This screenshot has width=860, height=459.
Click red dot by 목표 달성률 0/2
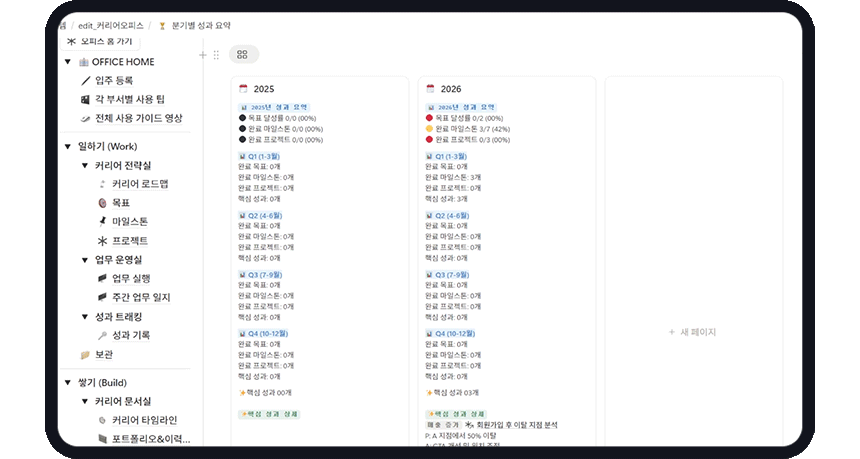tap(429, 118)
